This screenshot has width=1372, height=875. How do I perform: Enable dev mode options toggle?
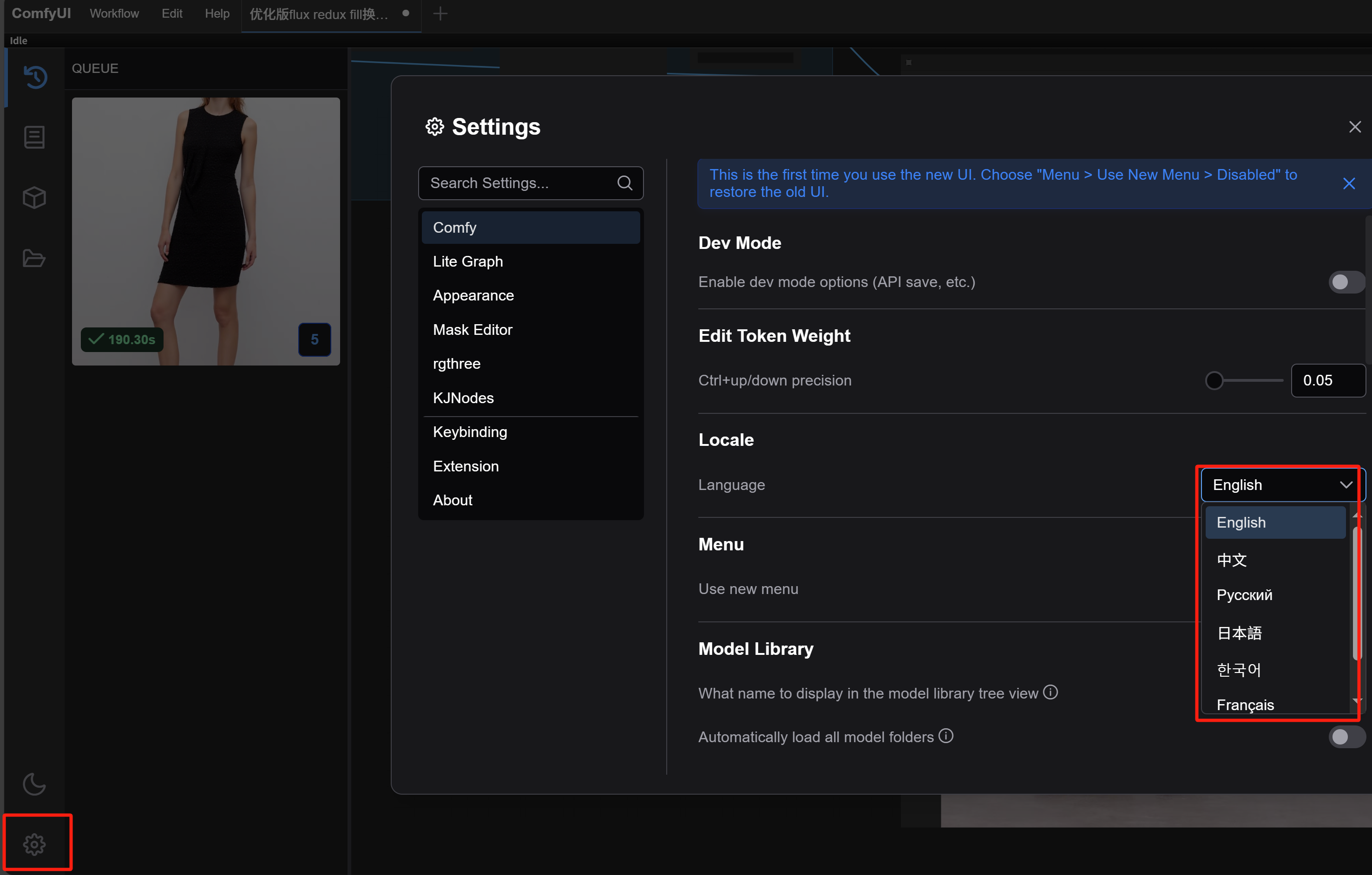(x=1346, y=282)
